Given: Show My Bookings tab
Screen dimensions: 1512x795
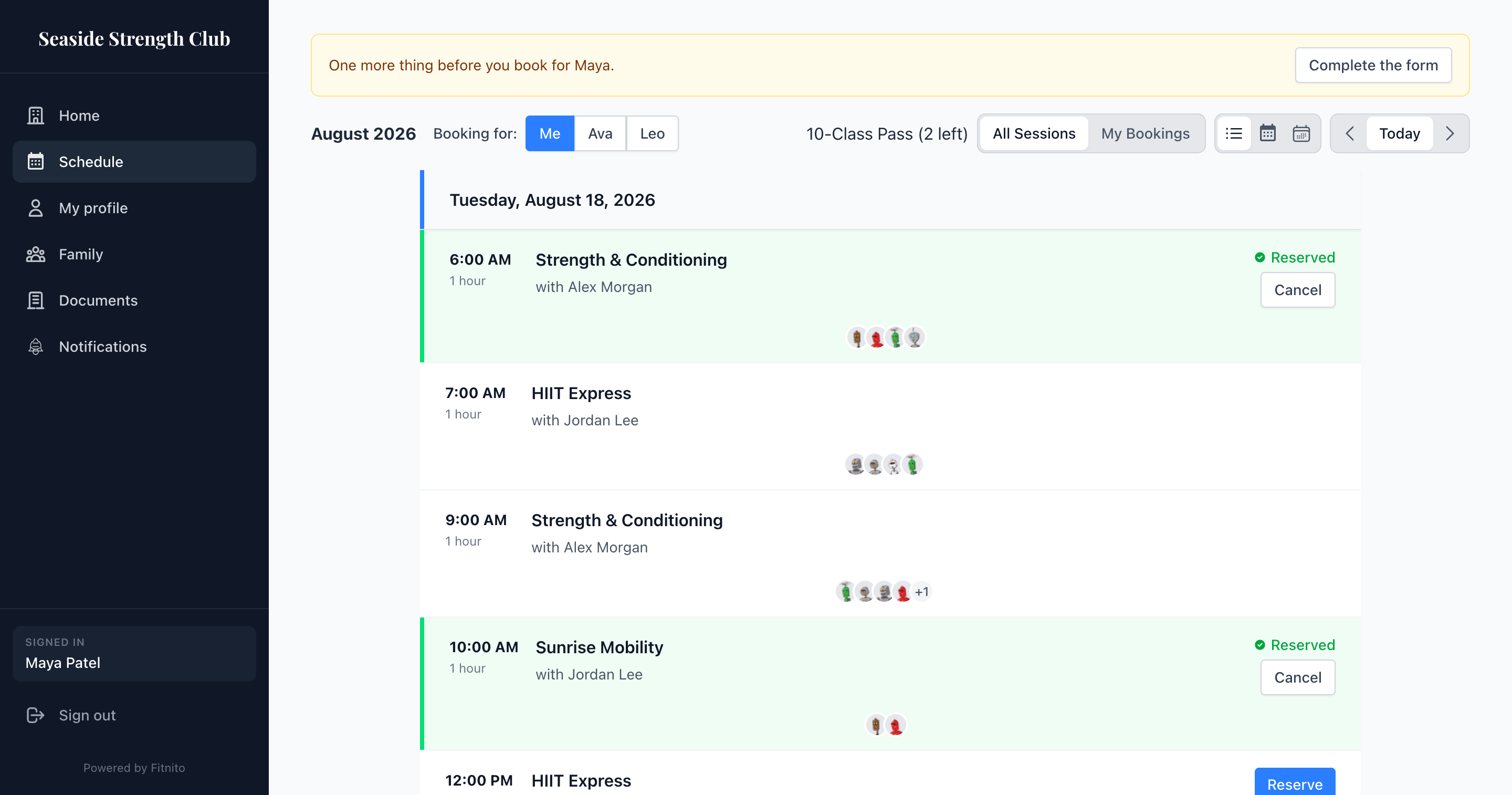Looking at the screenshot, I should pyautogui.click(x=1145, y=133).
